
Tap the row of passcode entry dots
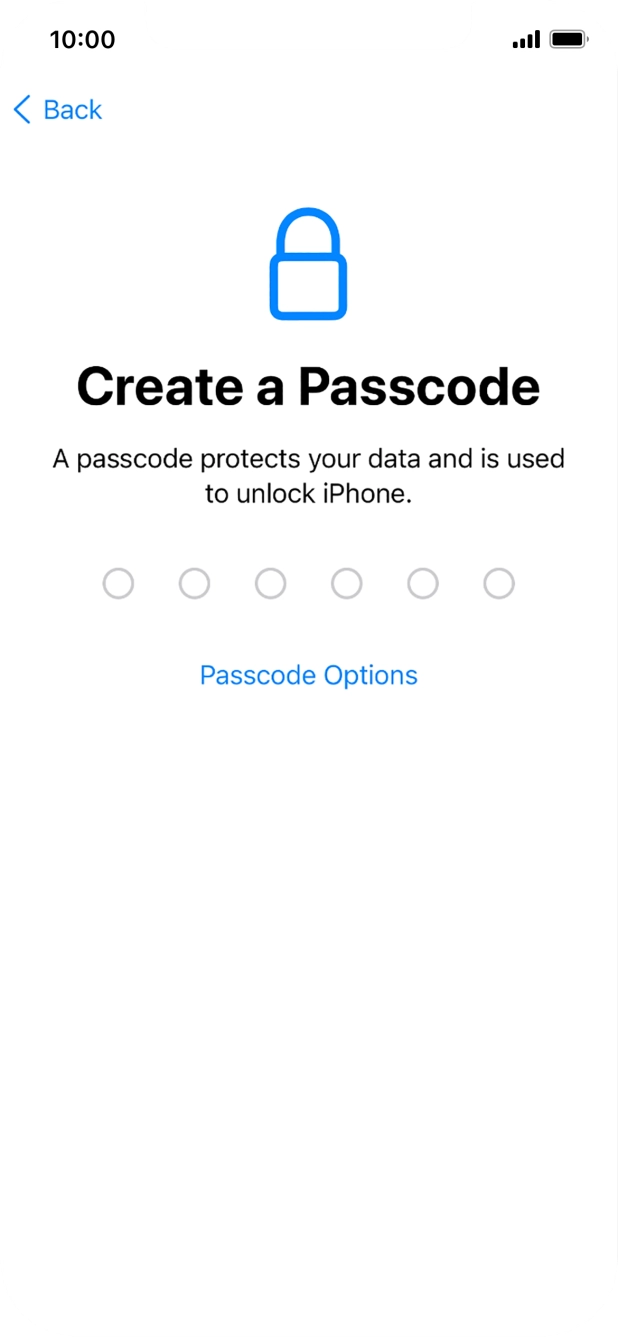308,583
